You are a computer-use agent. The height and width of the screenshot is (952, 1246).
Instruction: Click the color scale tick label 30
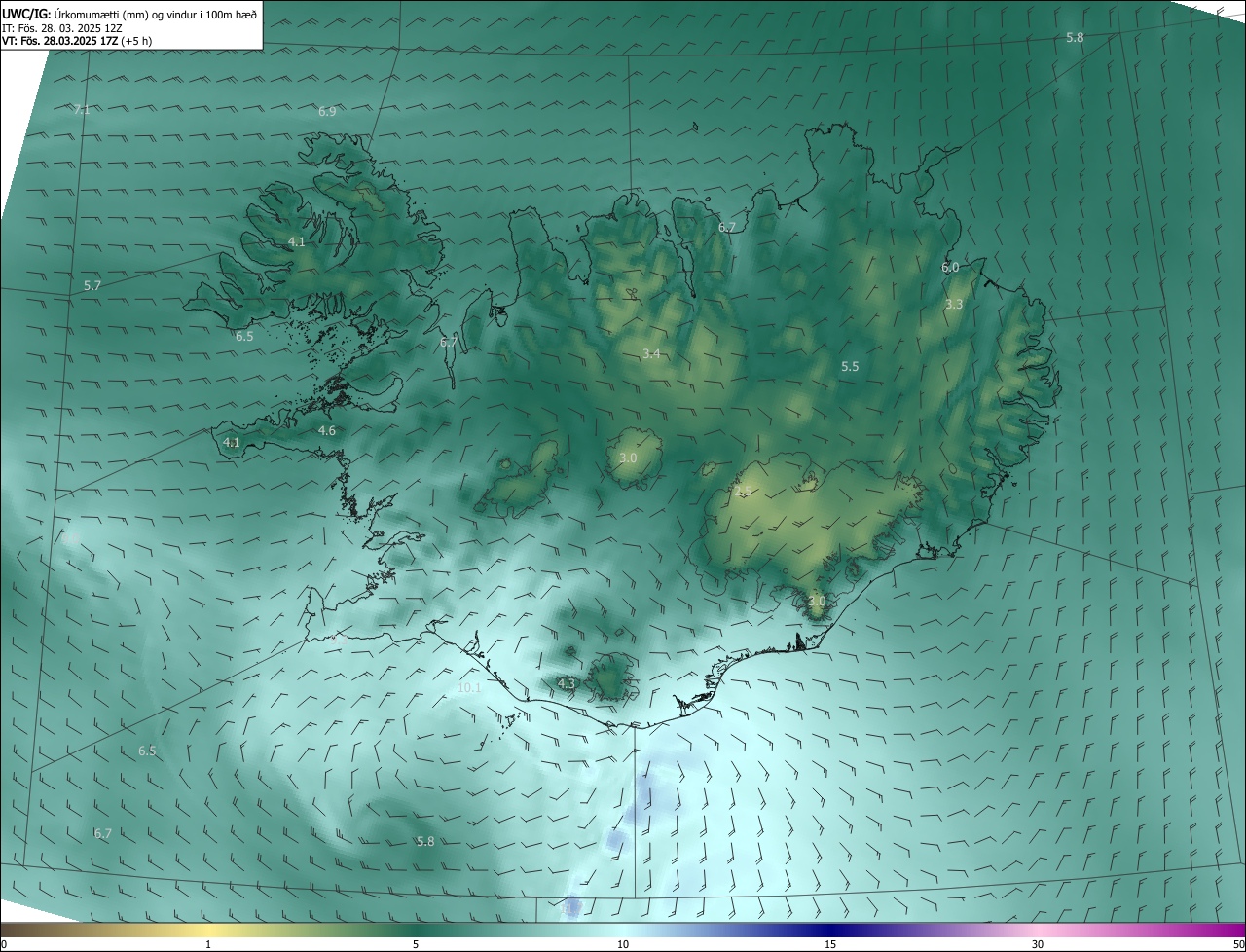tap(1038, 944)
